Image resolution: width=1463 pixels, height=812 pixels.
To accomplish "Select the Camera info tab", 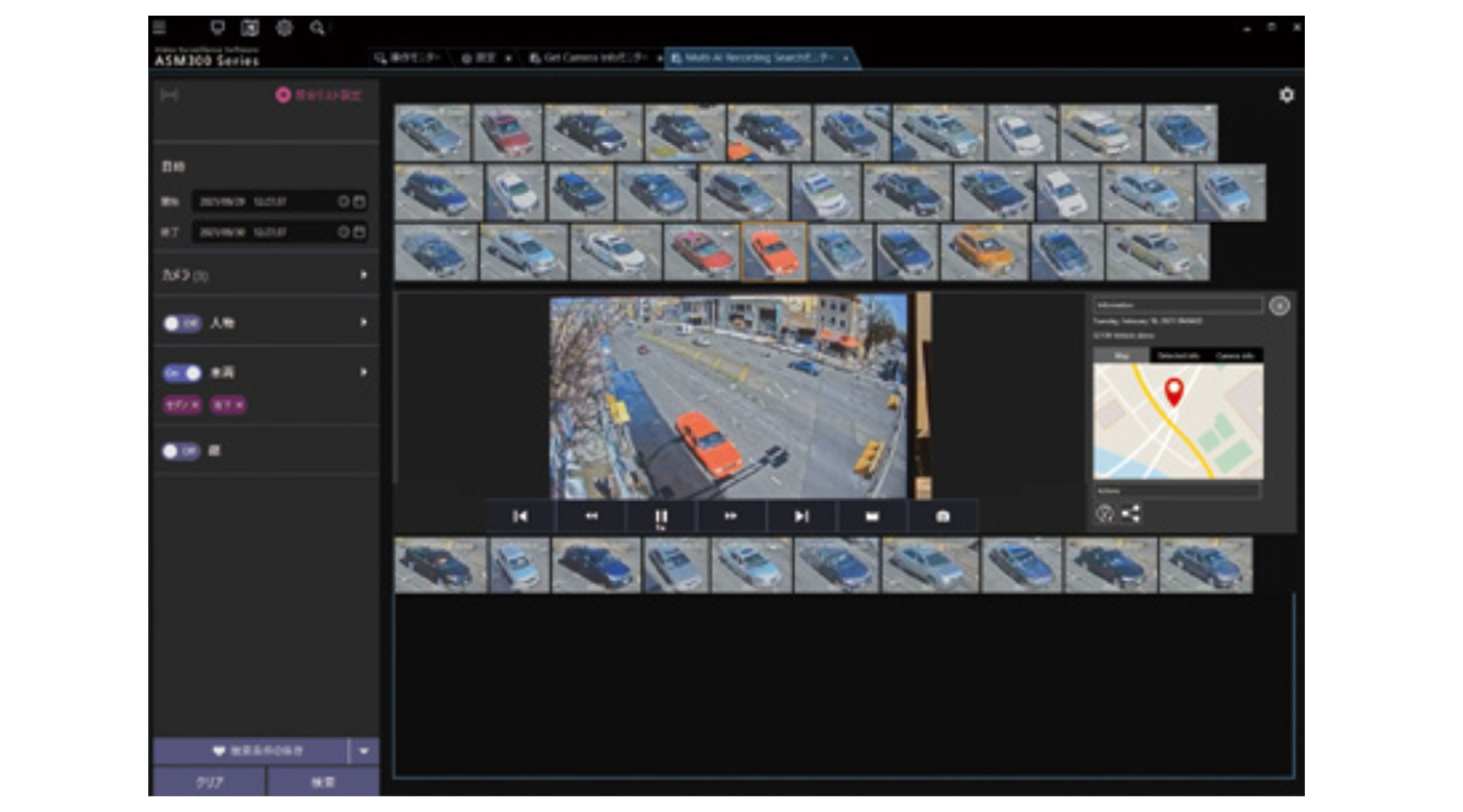I will point(1235,355).
